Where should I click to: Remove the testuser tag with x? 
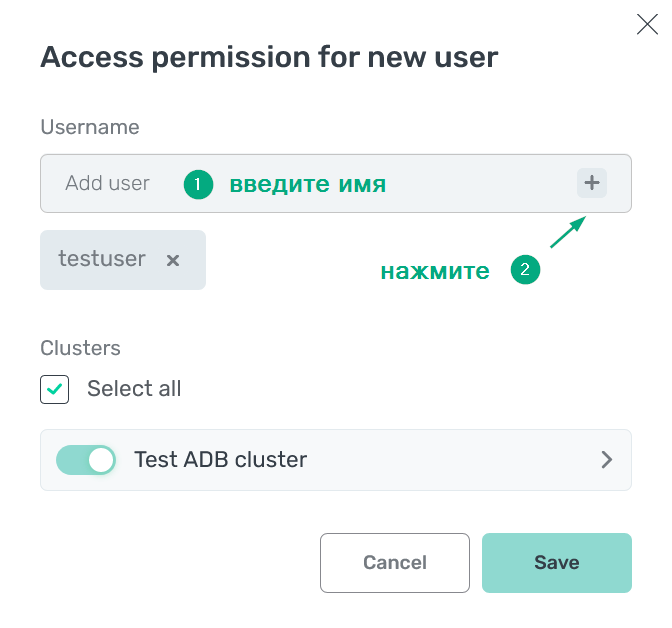[x=173, y=260]
